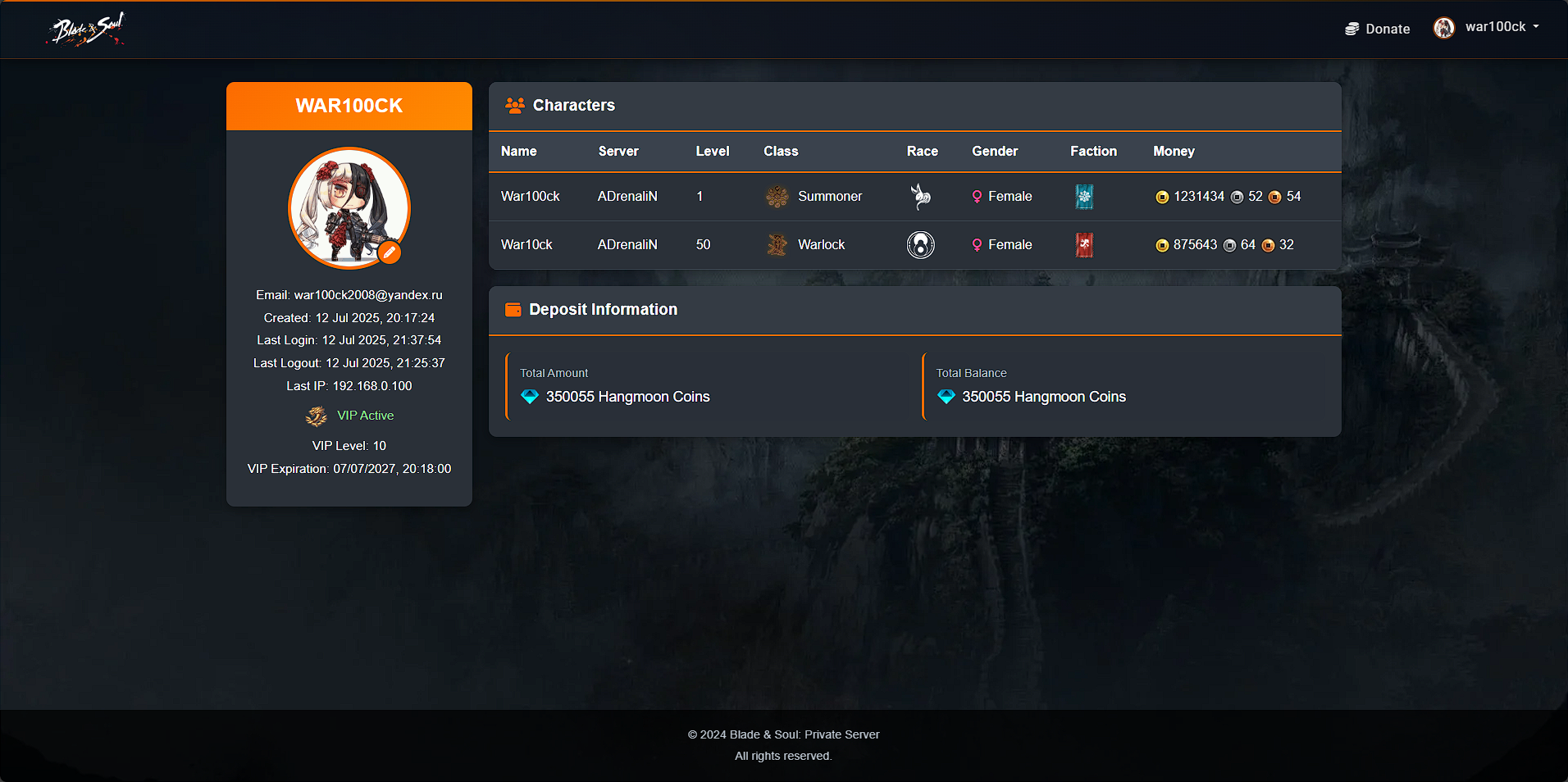The width and height of the screenshot is (1568, 782).
Task: Click the Donate coins icon
Action: point(1352,29)
